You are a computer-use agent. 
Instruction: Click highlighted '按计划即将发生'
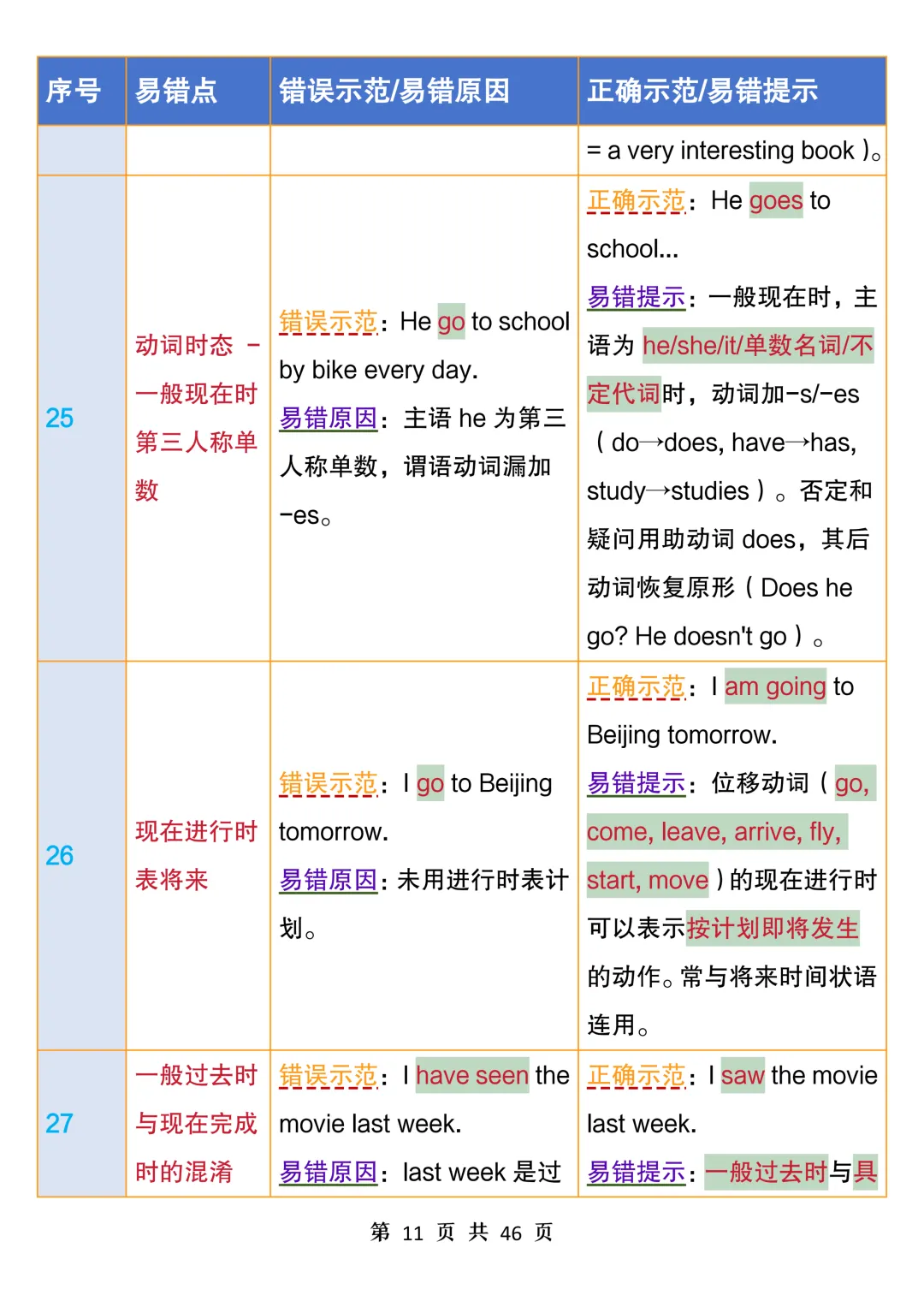point(773,928)
